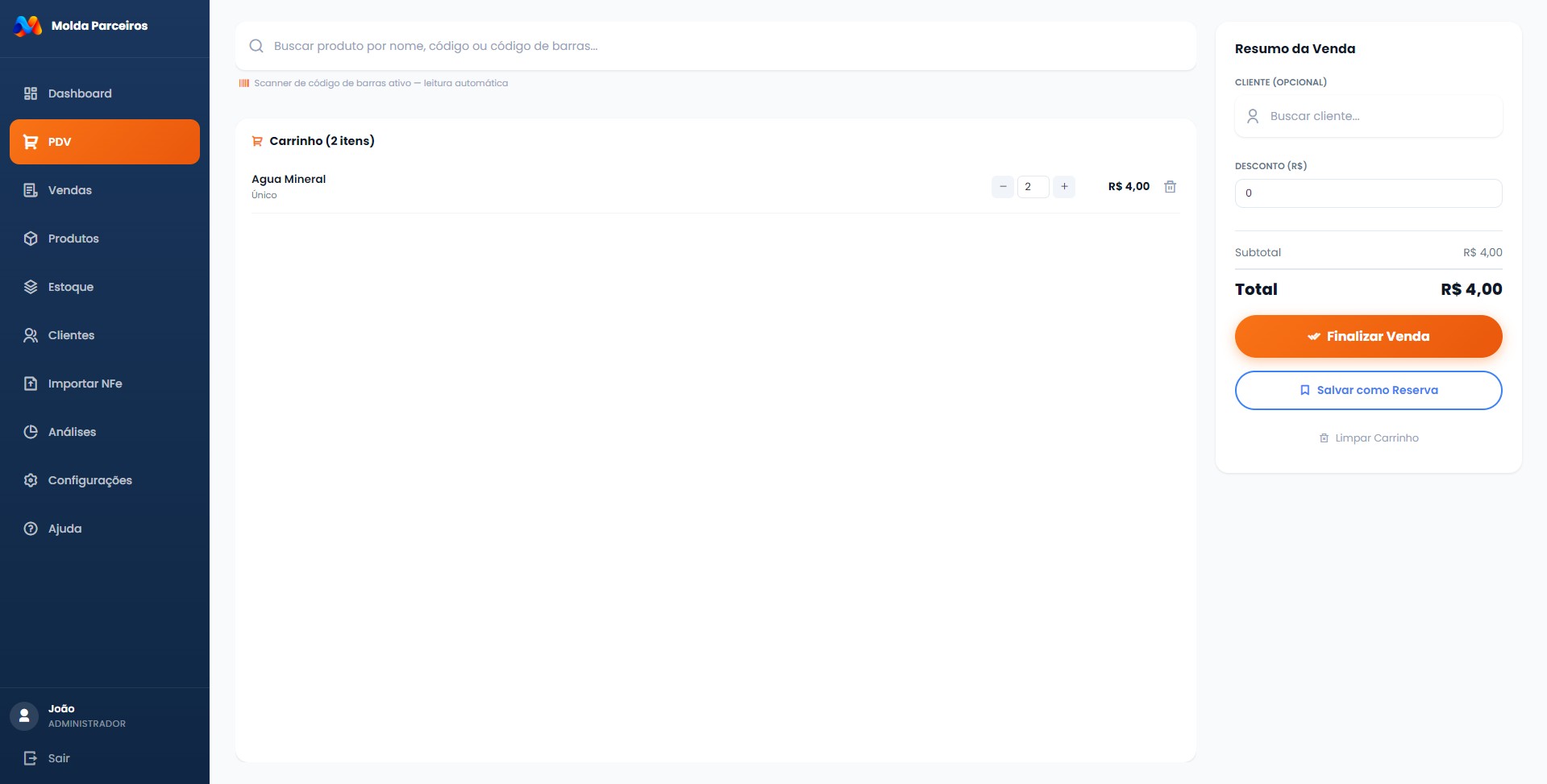Delete Agua Mineral using trash icon
Screen dimensions: 1547x784
(x=1170, y=187)
